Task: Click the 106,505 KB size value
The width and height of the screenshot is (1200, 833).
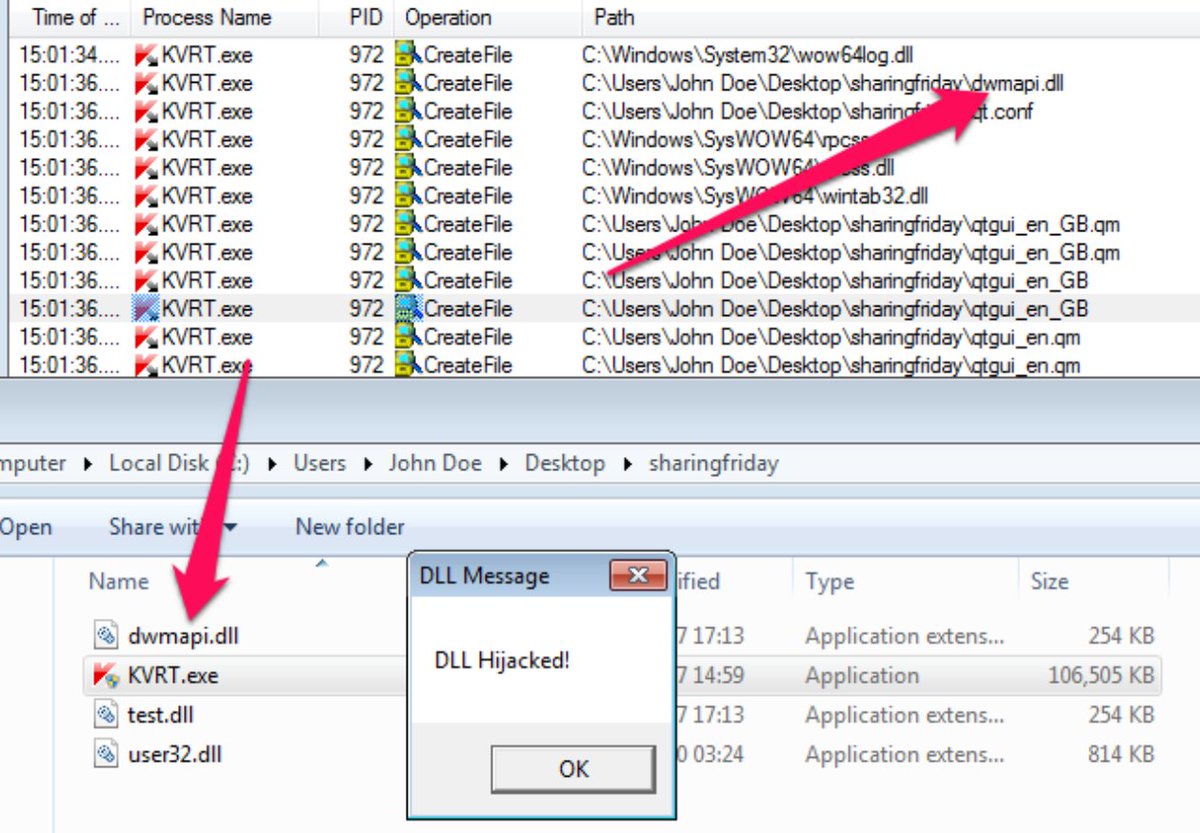Action: click(x=1100, y=675)
